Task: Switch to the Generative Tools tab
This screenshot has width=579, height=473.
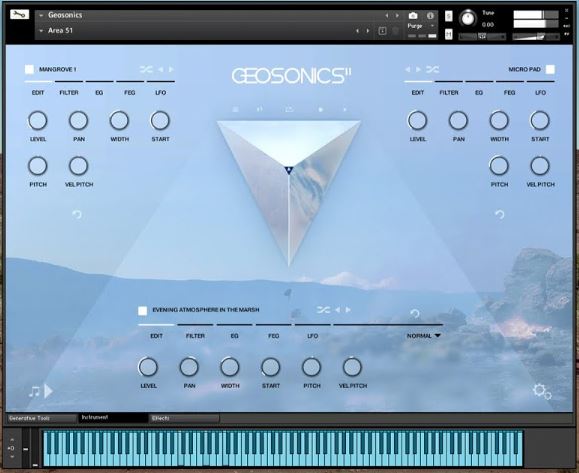Action: [x=42, y=418]
